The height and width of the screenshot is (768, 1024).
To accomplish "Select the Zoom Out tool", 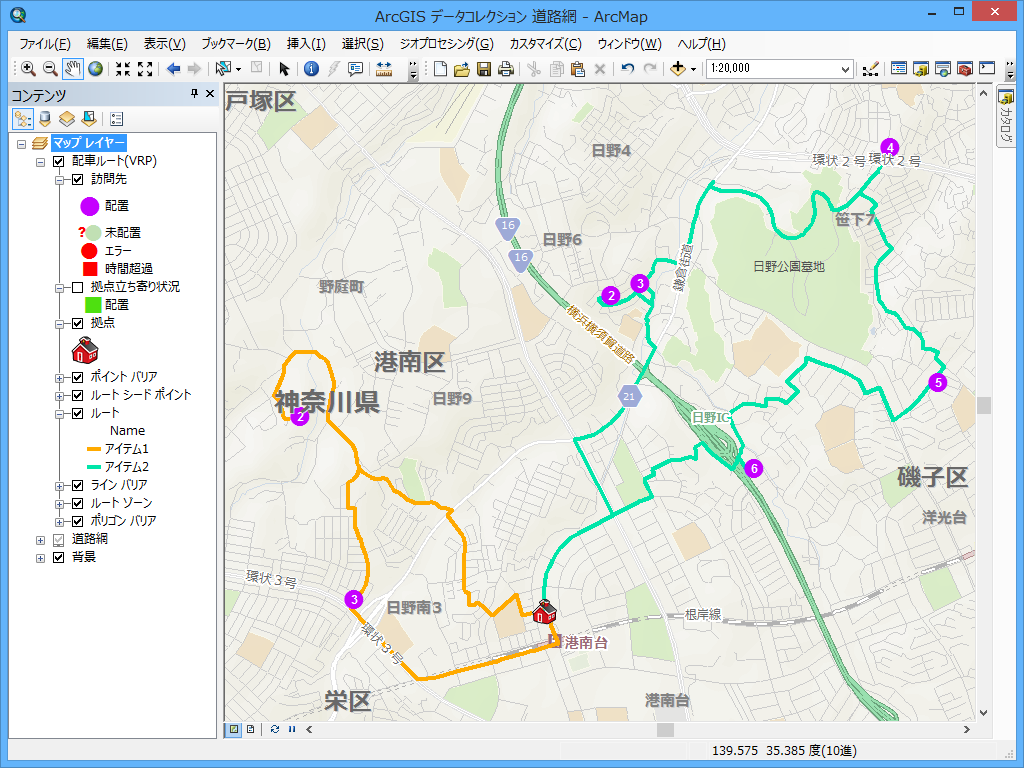I will tap(50, 69).
